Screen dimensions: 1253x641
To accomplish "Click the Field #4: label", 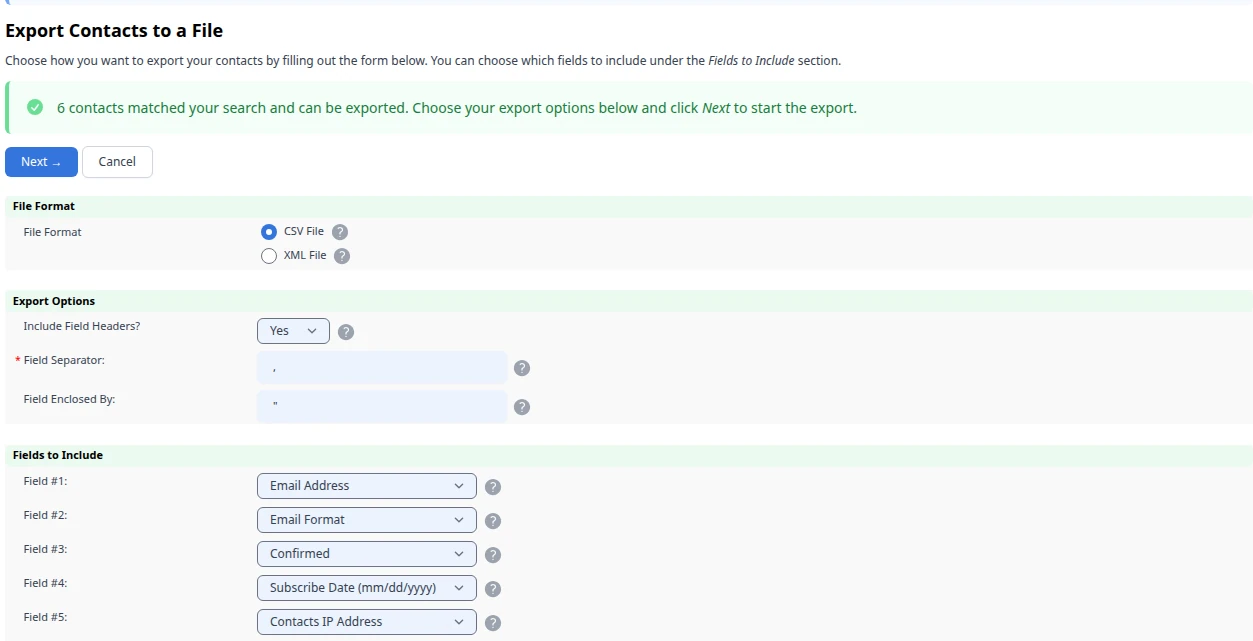I will (45, 583).
